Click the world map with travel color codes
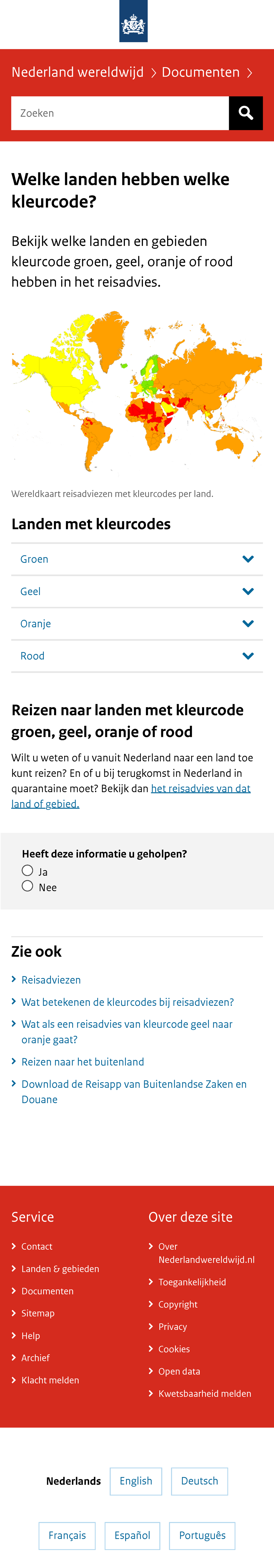274x1568 pixels. pos(137,393)
